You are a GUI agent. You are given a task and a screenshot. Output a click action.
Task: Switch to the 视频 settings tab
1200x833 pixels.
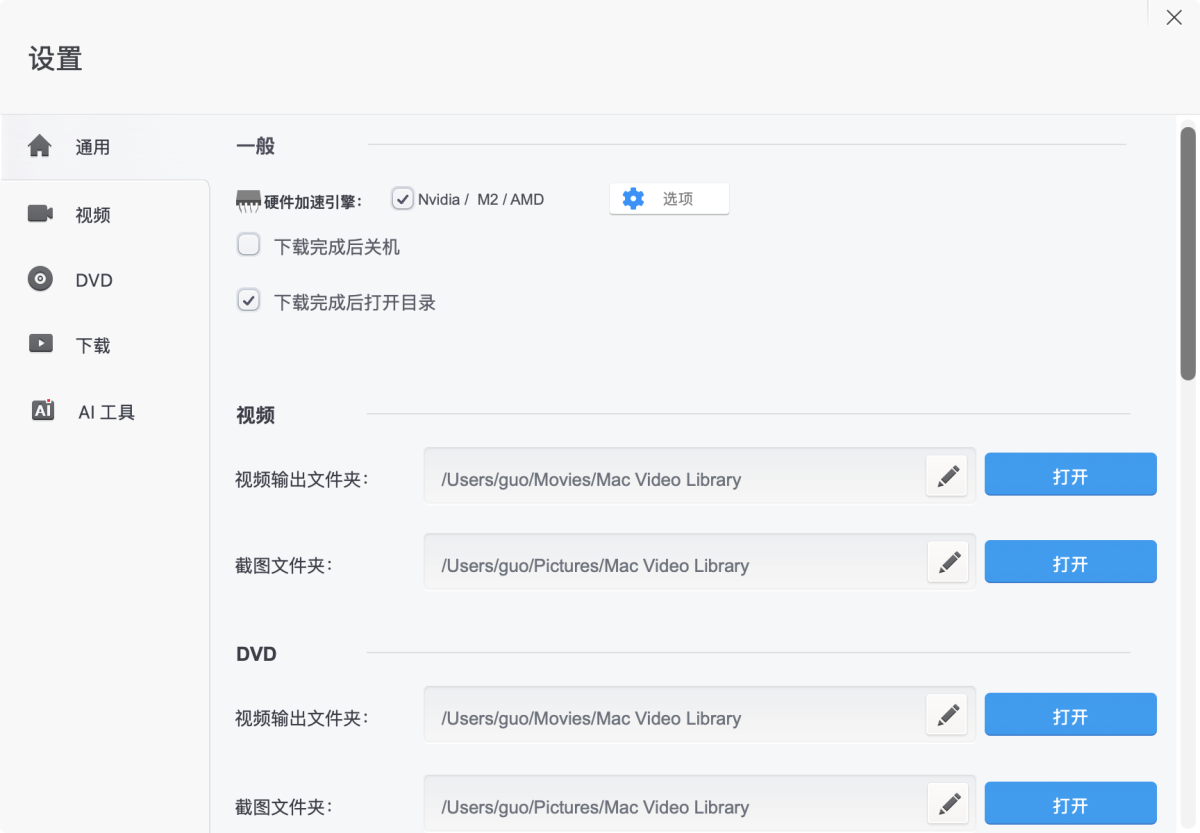point(93,215)
